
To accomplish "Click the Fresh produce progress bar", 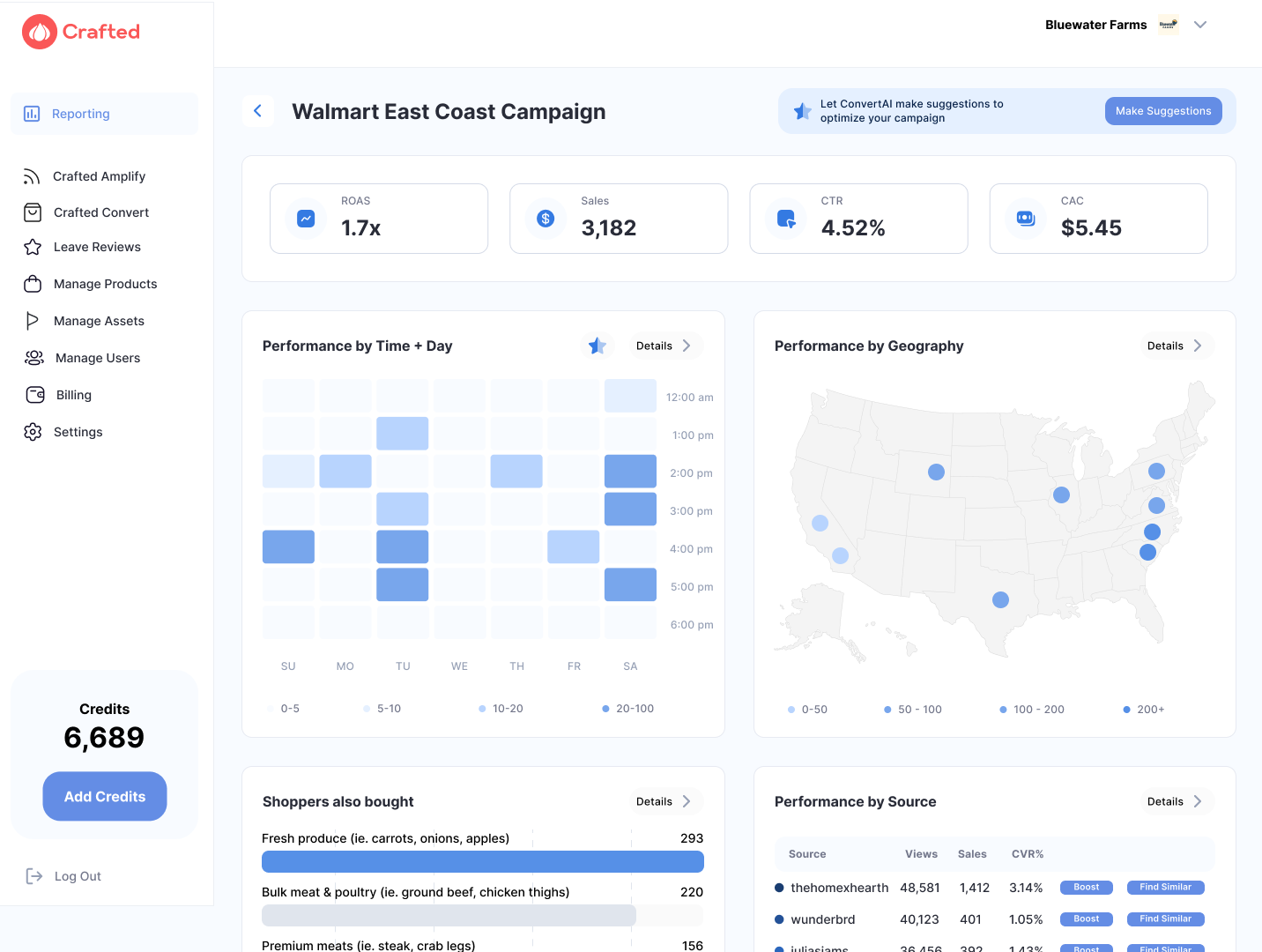I will [x=483, y=861].
